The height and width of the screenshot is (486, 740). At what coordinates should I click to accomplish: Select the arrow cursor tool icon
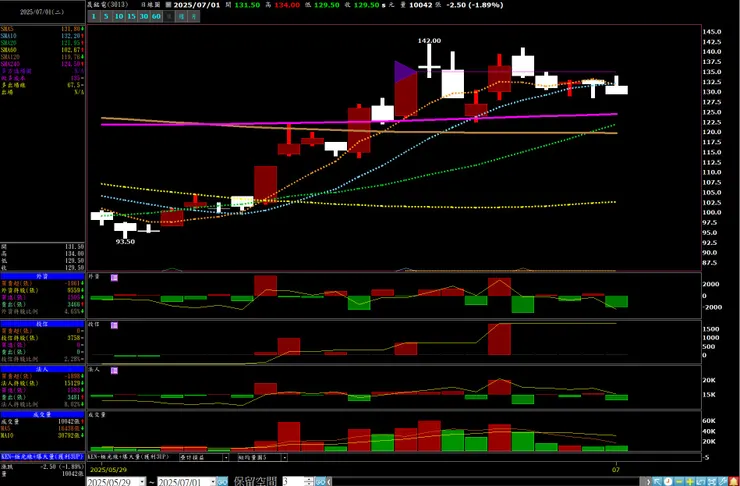point(657,481)
